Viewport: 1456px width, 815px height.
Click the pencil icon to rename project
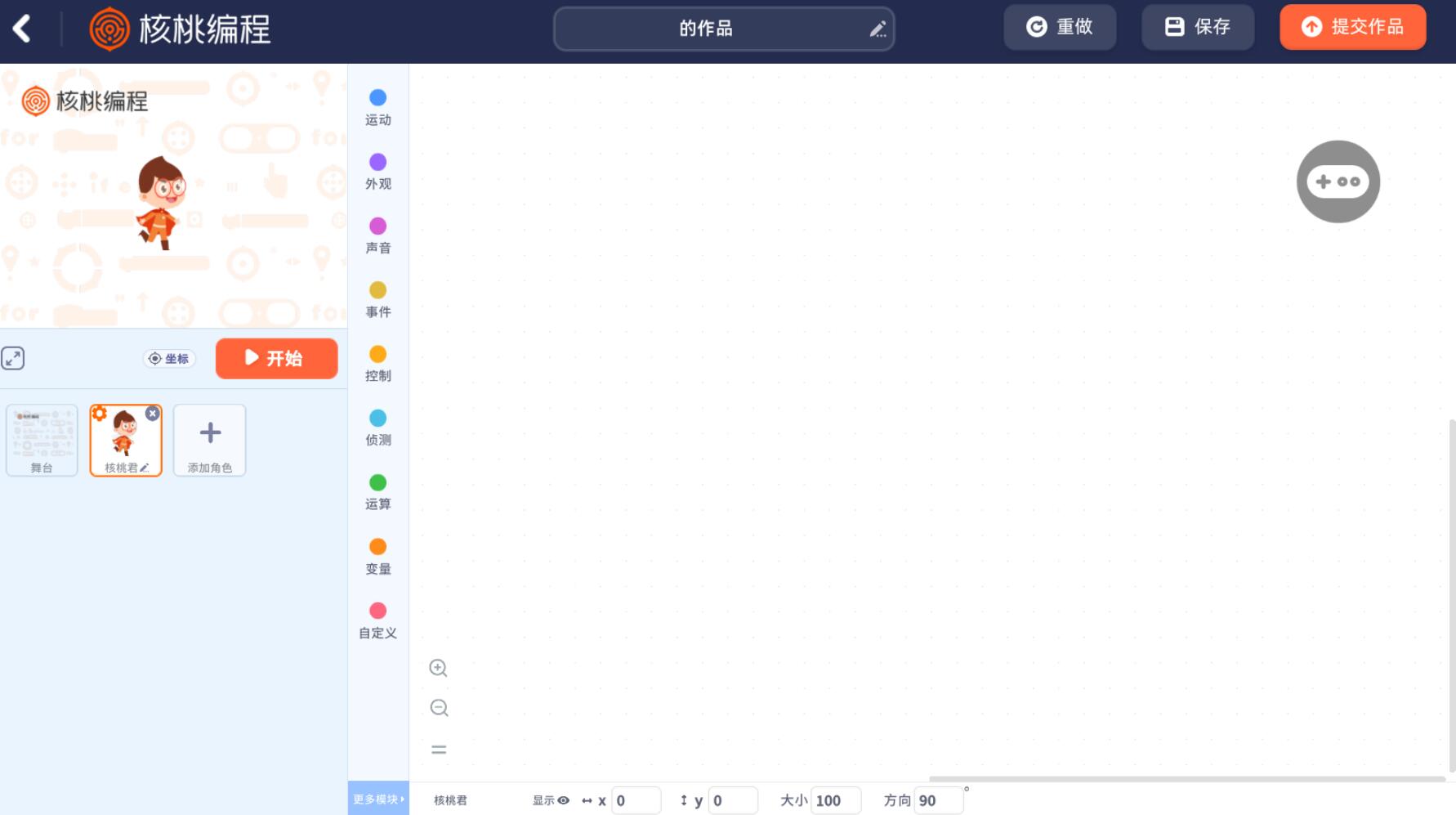[x=878, y=29]
